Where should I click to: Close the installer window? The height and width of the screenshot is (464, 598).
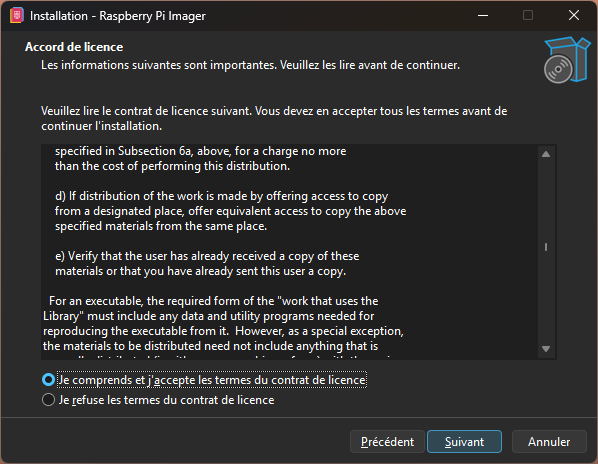click(x=574, y=16)
